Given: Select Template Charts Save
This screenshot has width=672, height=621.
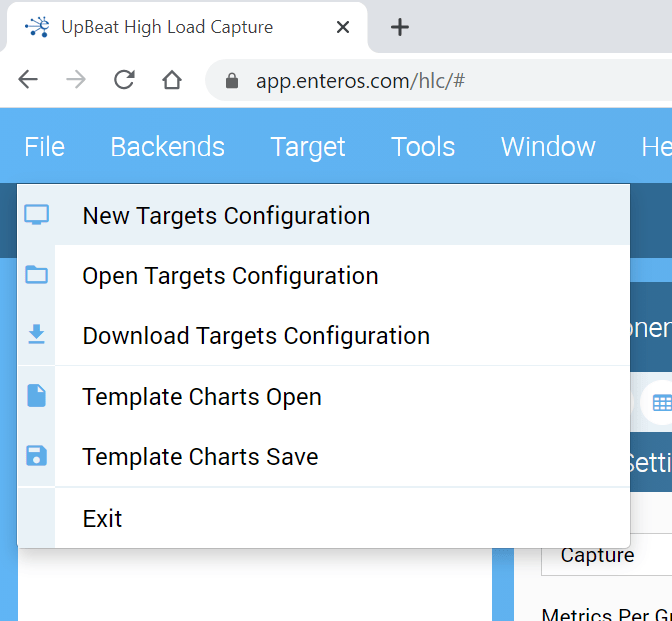Looking at the screenshot, I should [x=200, y=457].
